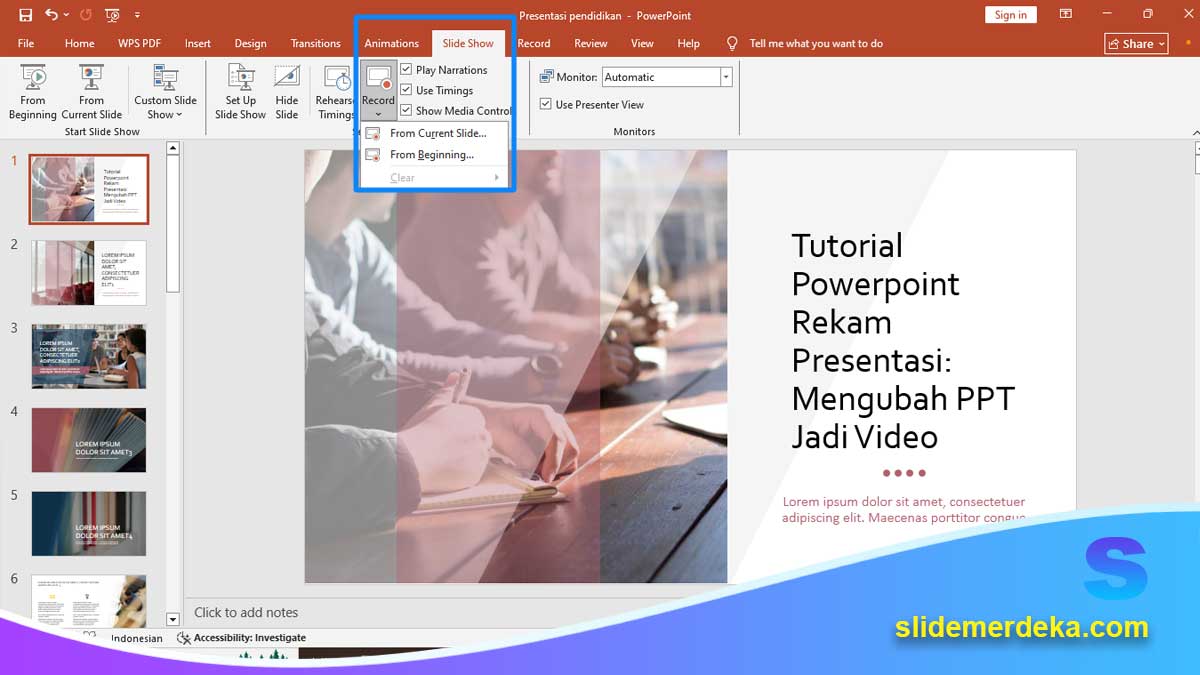Go to the Transitions tab
Viewport: 1200px width, 675px height.
pos(315,43)
